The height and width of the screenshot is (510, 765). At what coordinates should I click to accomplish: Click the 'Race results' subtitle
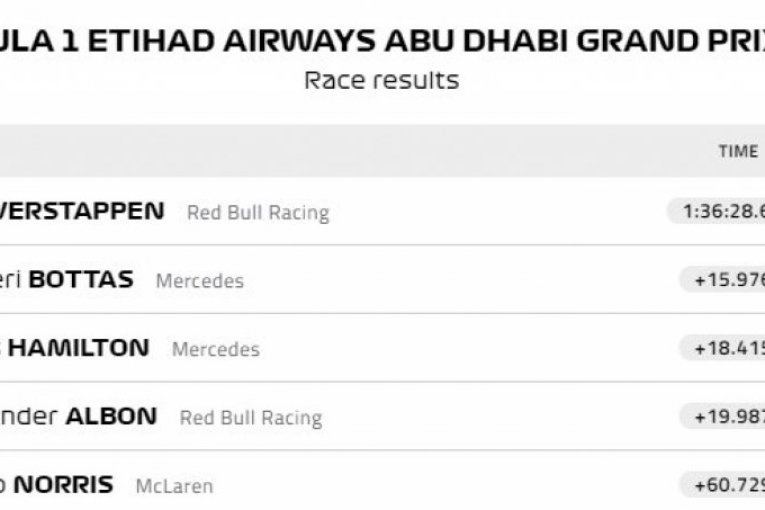382,80
